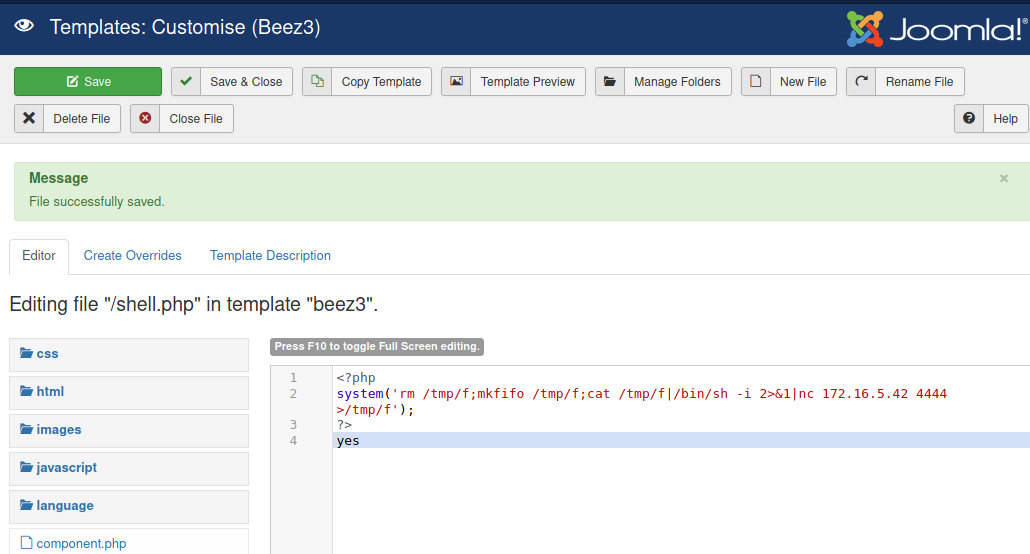Switch to the Template Description tab
The width and height of the screenshot is (1030, 554).
click(x=270, y=256)
